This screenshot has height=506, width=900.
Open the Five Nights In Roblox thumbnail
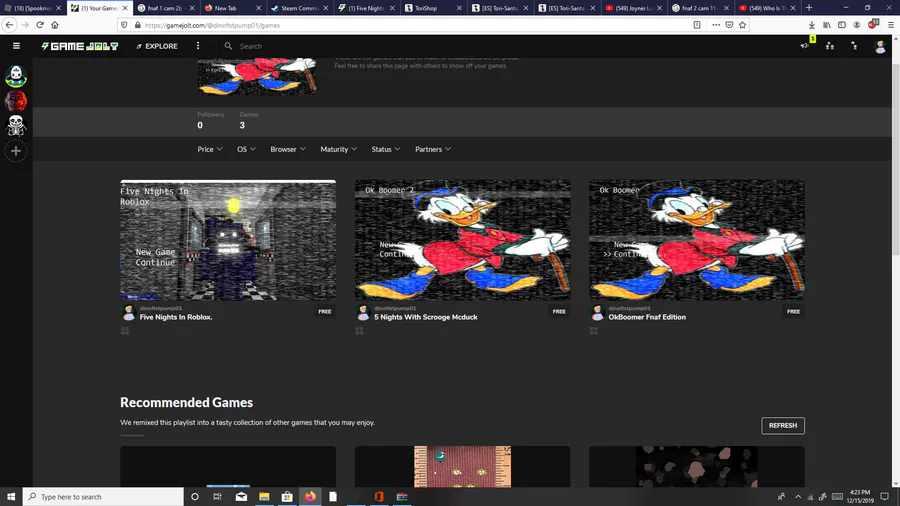[x=228, y=240]
